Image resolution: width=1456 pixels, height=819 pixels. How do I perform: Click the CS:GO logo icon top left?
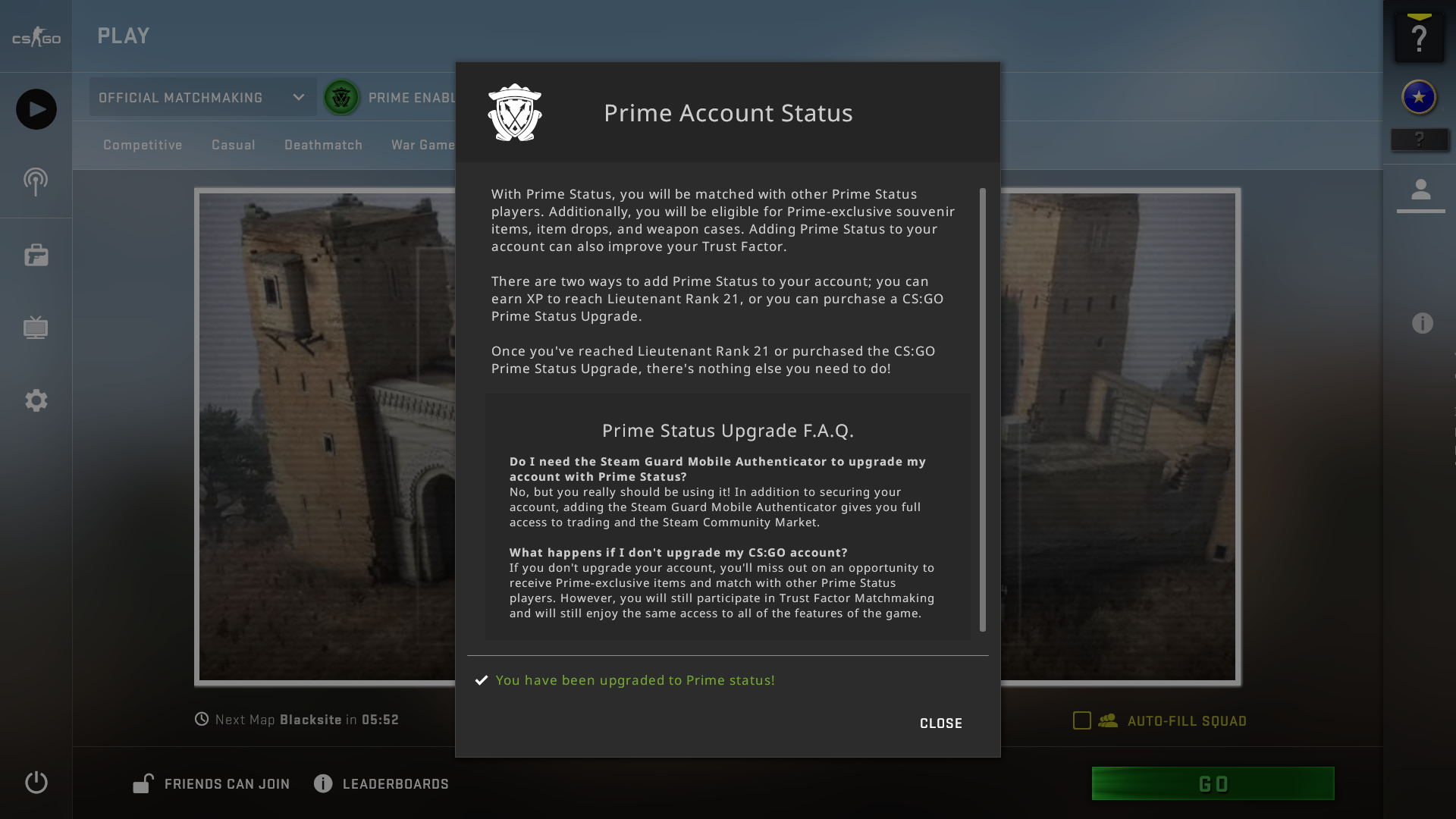click(35, 36)
